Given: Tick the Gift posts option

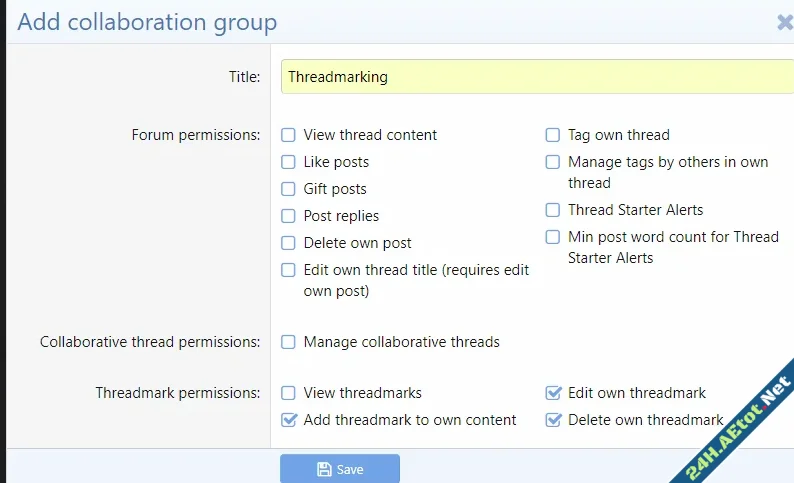Looking at the screenshot, I should (x=288, y=189).
